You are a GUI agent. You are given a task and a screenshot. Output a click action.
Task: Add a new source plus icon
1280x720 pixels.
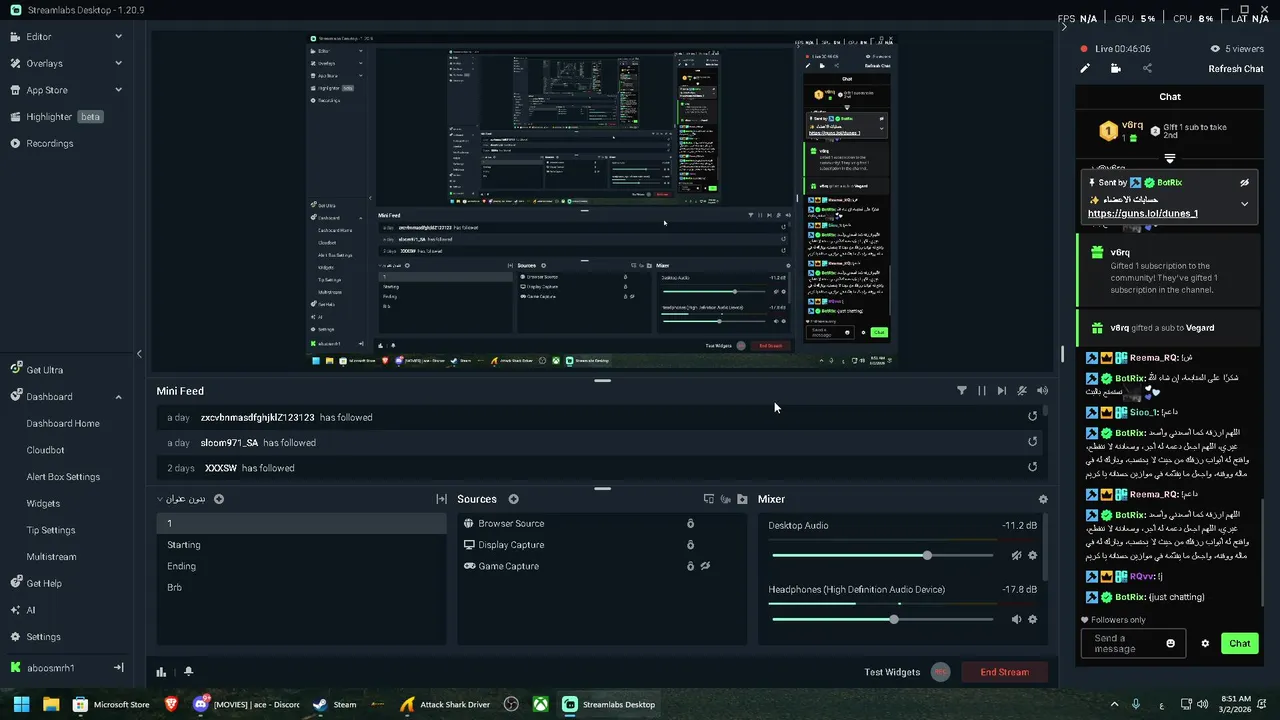(x=513, y=499)
